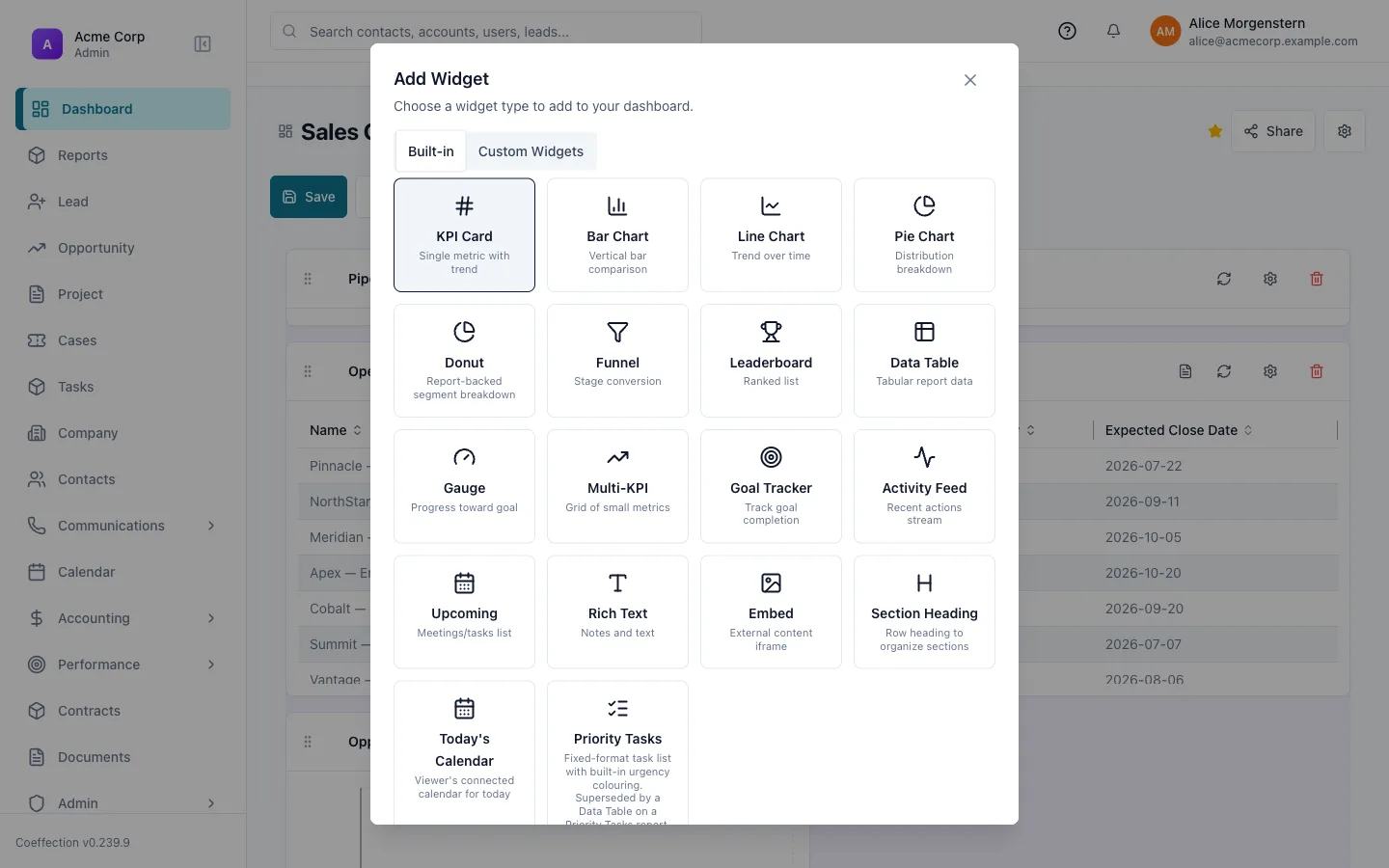
Task: Expand the Accounting submenu
Action: [x=211, y=618]
